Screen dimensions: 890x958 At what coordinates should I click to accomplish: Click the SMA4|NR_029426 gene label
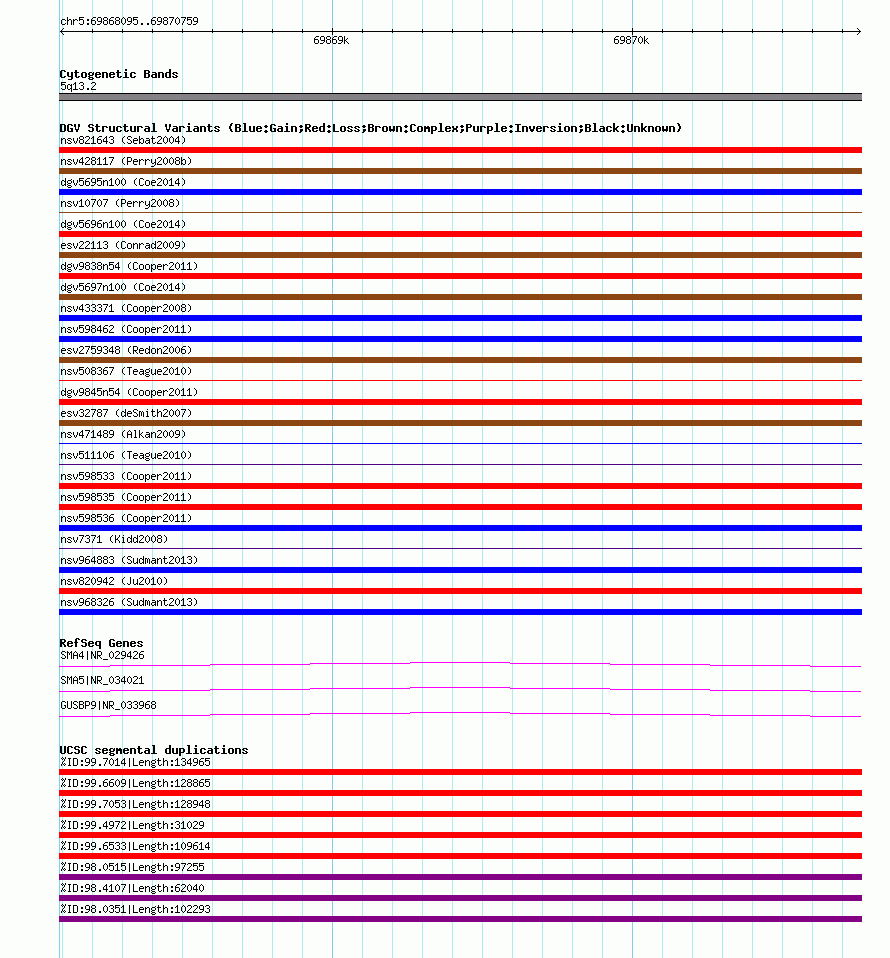pos(102,656)
